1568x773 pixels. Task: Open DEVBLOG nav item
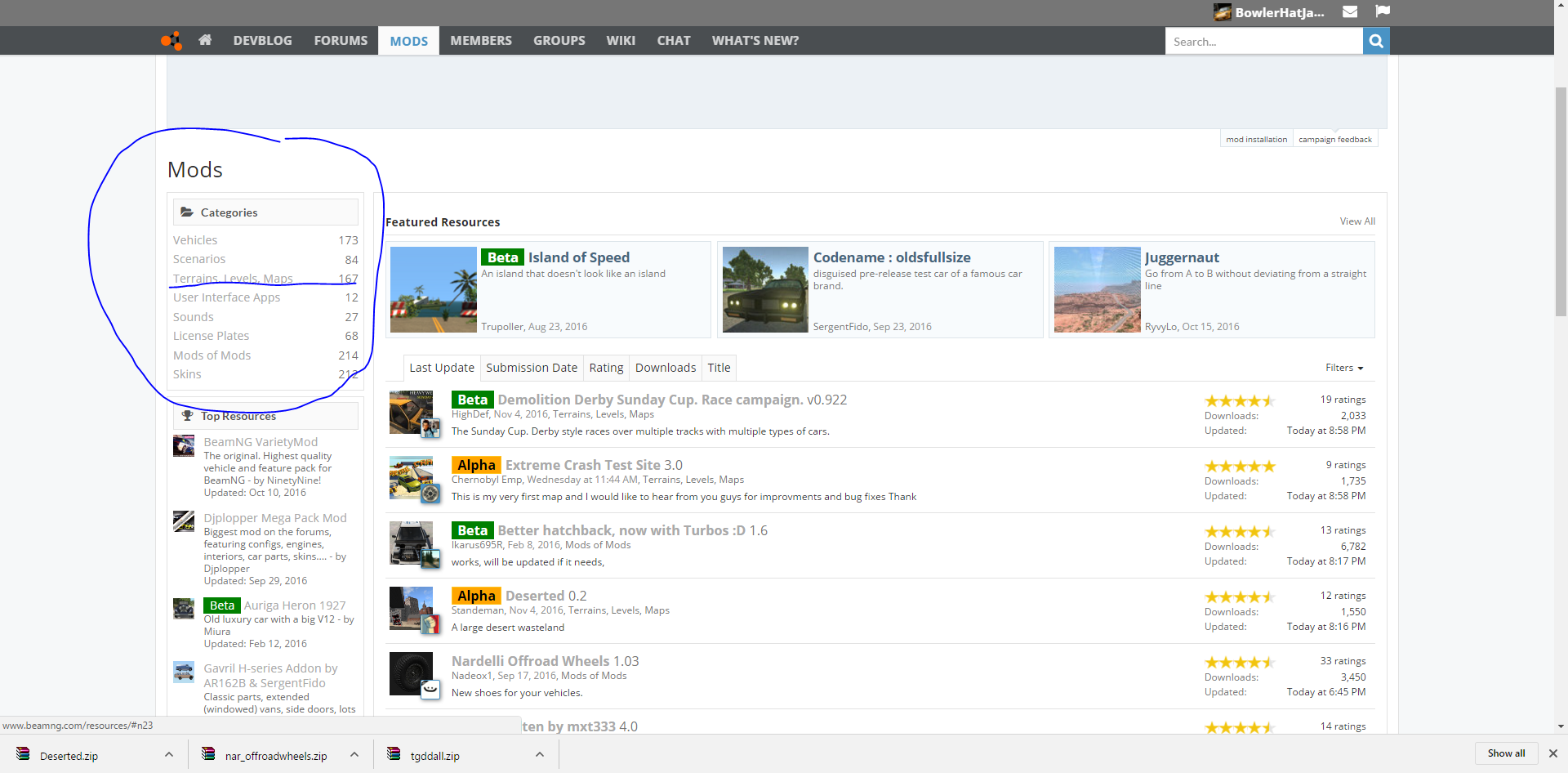(x=262, y=41)
